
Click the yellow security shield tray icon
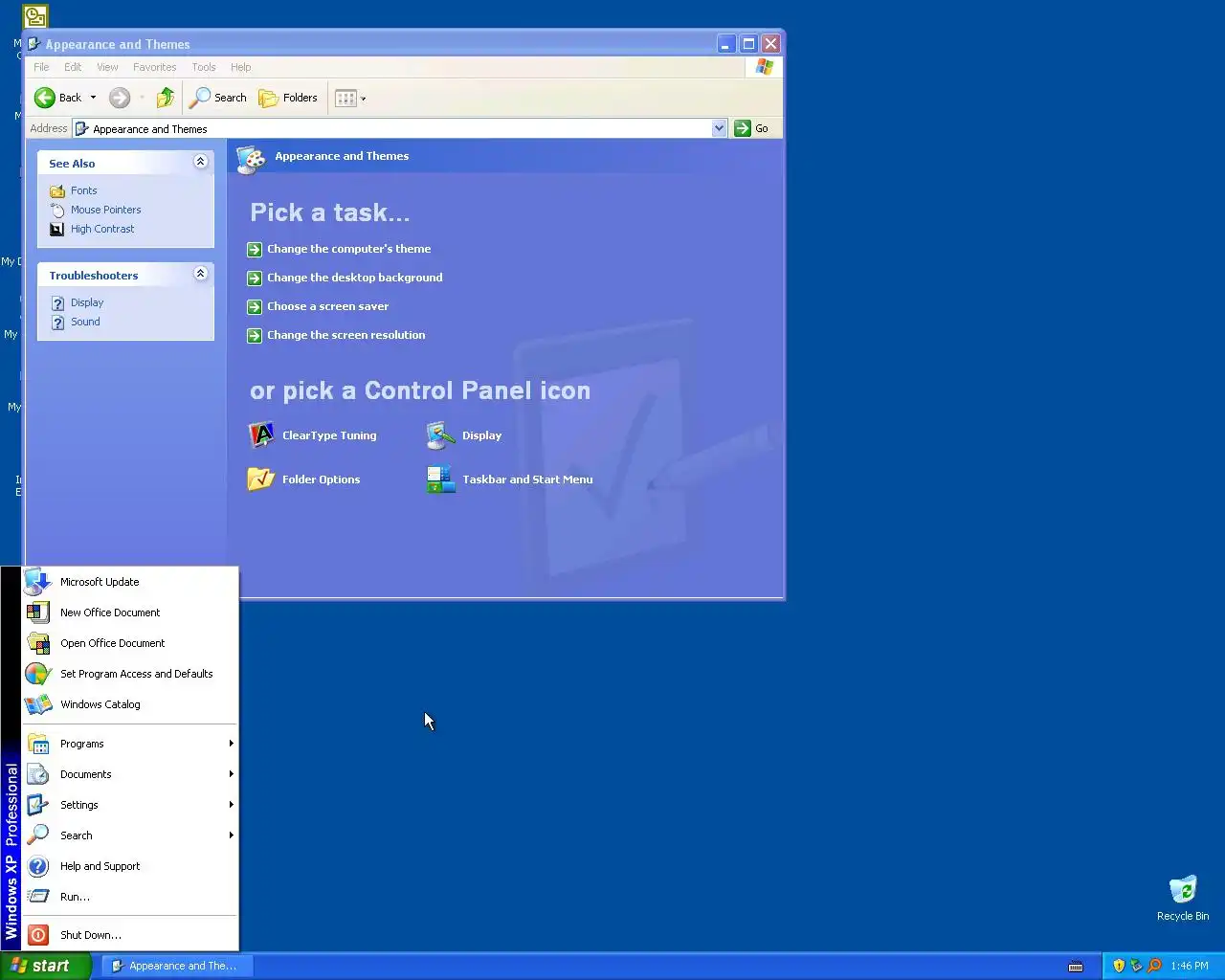tap(1119, 966)
